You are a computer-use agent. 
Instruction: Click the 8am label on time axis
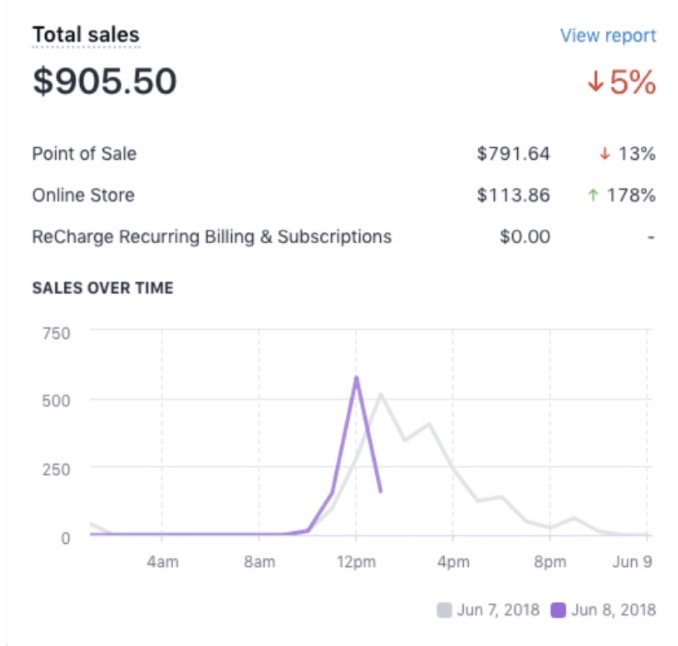click(259, 562)
